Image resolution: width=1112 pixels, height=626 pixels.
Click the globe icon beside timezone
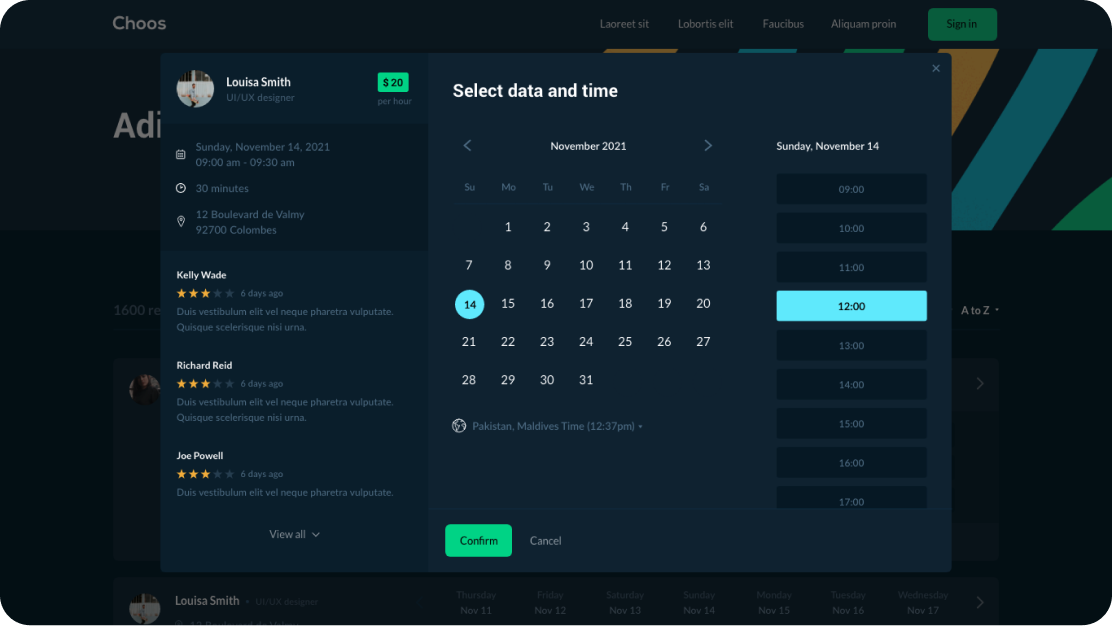pos(459,426)
